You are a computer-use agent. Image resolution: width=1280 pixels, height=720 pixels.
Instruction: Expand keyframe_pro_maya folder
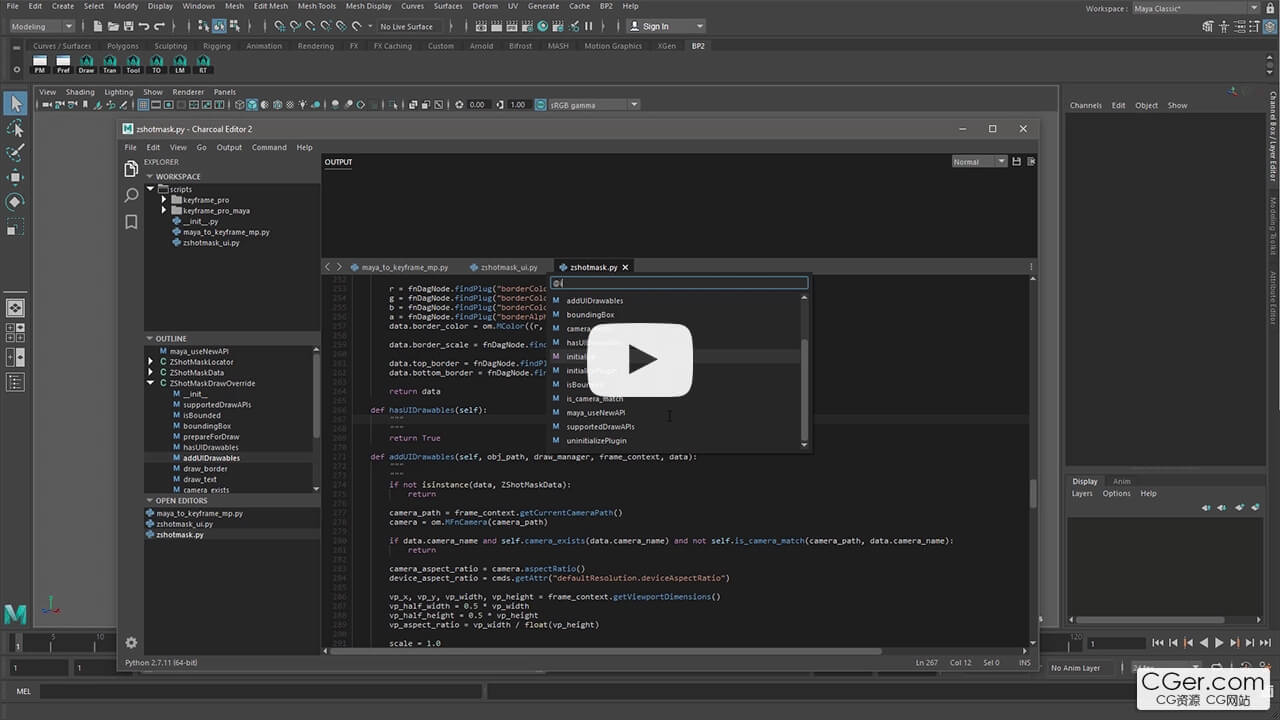click(165, 211)
